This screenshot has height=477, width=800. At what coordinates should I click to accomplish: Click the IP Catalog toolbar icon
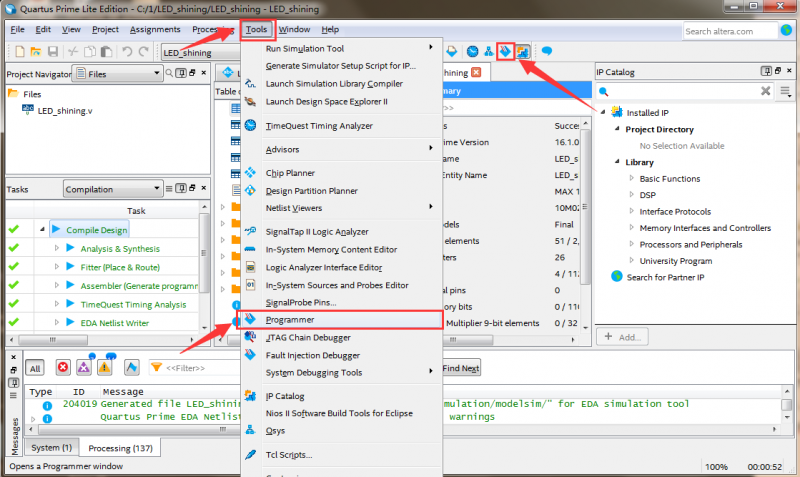coord(522,52)
